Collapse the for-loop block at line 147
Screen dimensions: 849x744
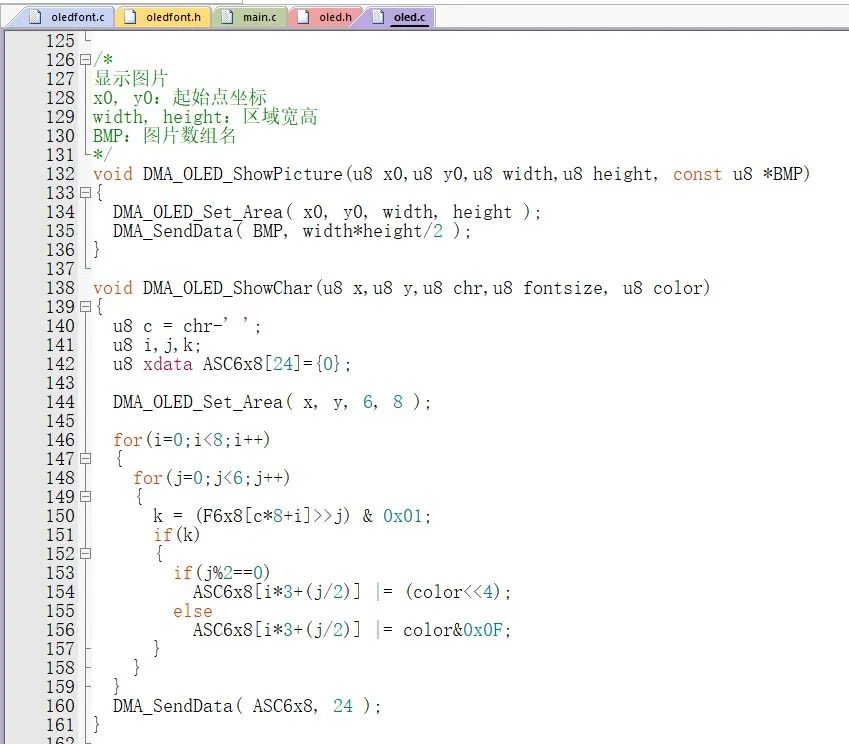click(85, 459)
